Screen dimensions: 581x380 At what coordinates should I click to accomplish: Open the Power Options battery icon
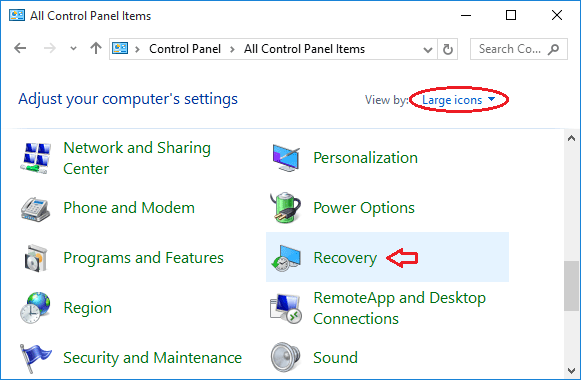click(x=285, y=207)
